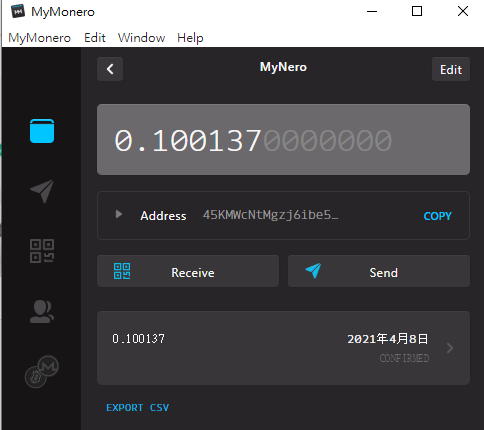
Task: Click the QR icon on the Receive button
Action: [122, 271]
